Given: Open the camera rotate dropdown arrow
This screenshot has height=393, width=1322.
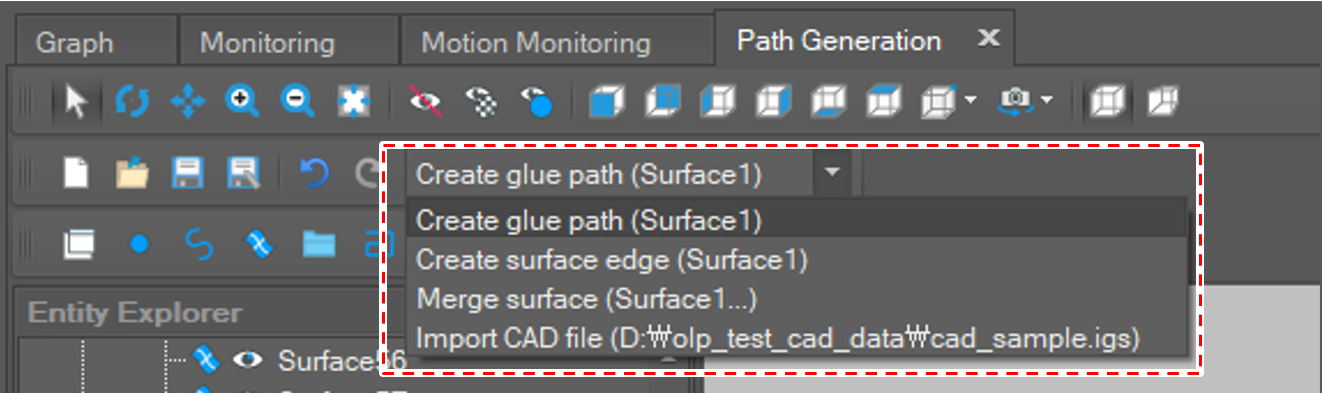Looking at the screenshot, I should [1046, 100].
